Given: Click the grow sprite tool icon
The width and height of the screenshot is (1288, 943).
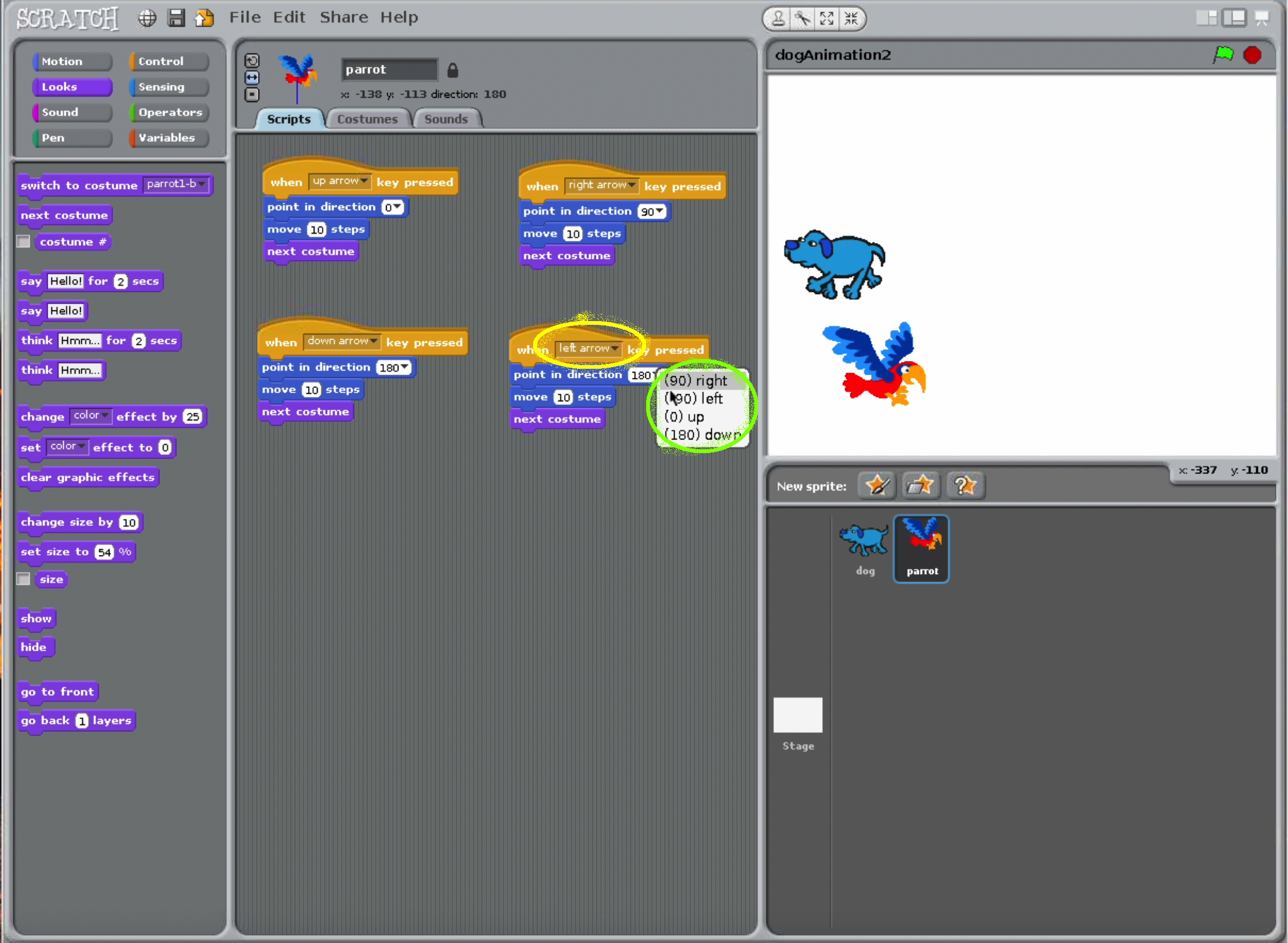Looking at the screenshot, I should click(827, 19).
